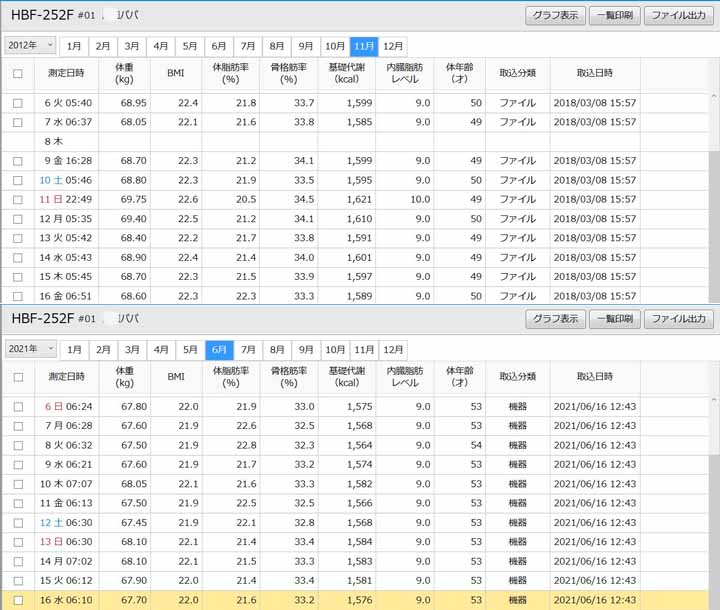Image resolution: width=720 pixels, height=610 pixels.
Task: Tick the checkbox for the 11 日 22:49 row
Action: pos(18,199)
